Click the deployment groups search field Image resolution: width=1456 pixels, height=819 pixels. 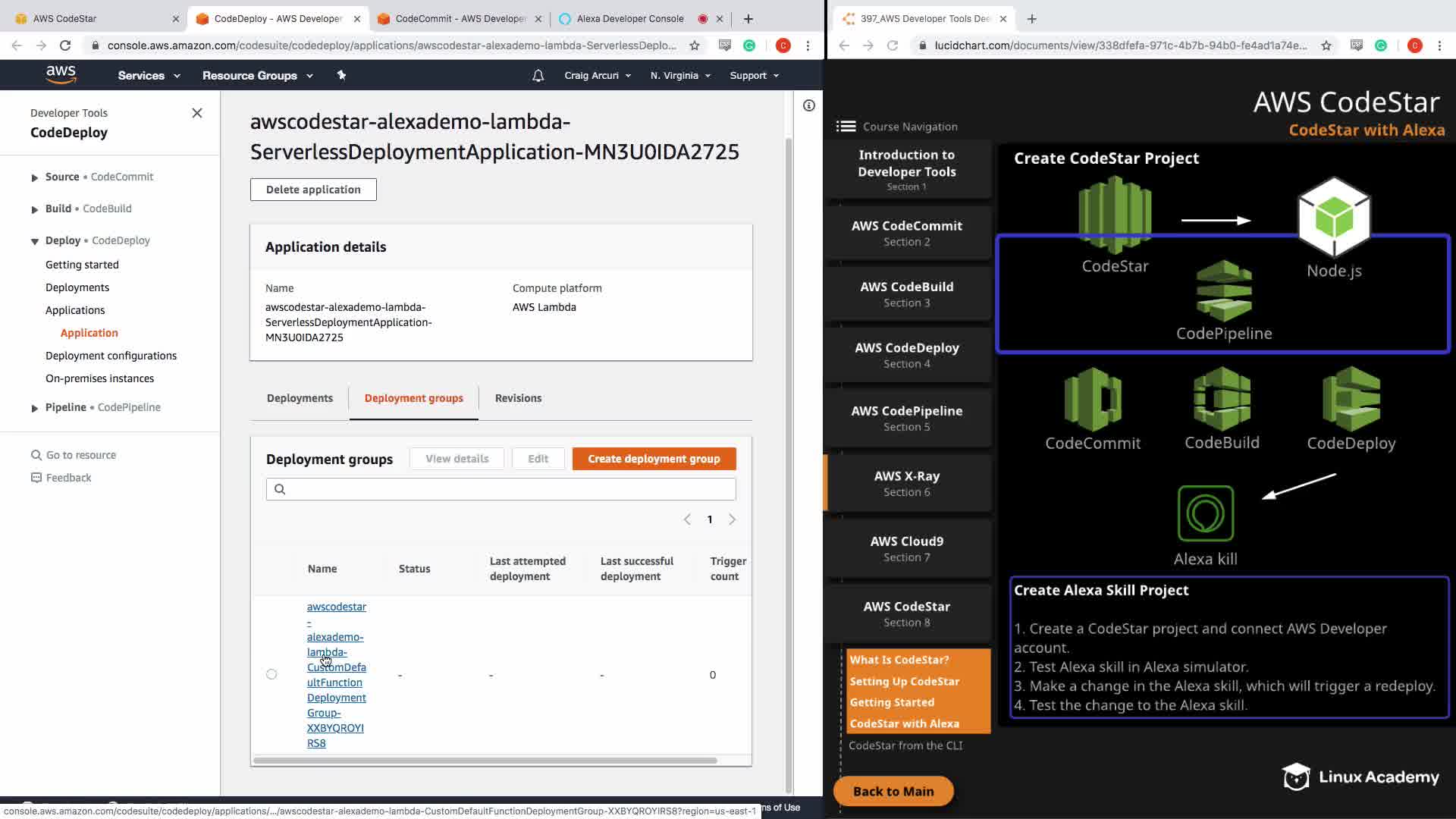tap(500, 489)
